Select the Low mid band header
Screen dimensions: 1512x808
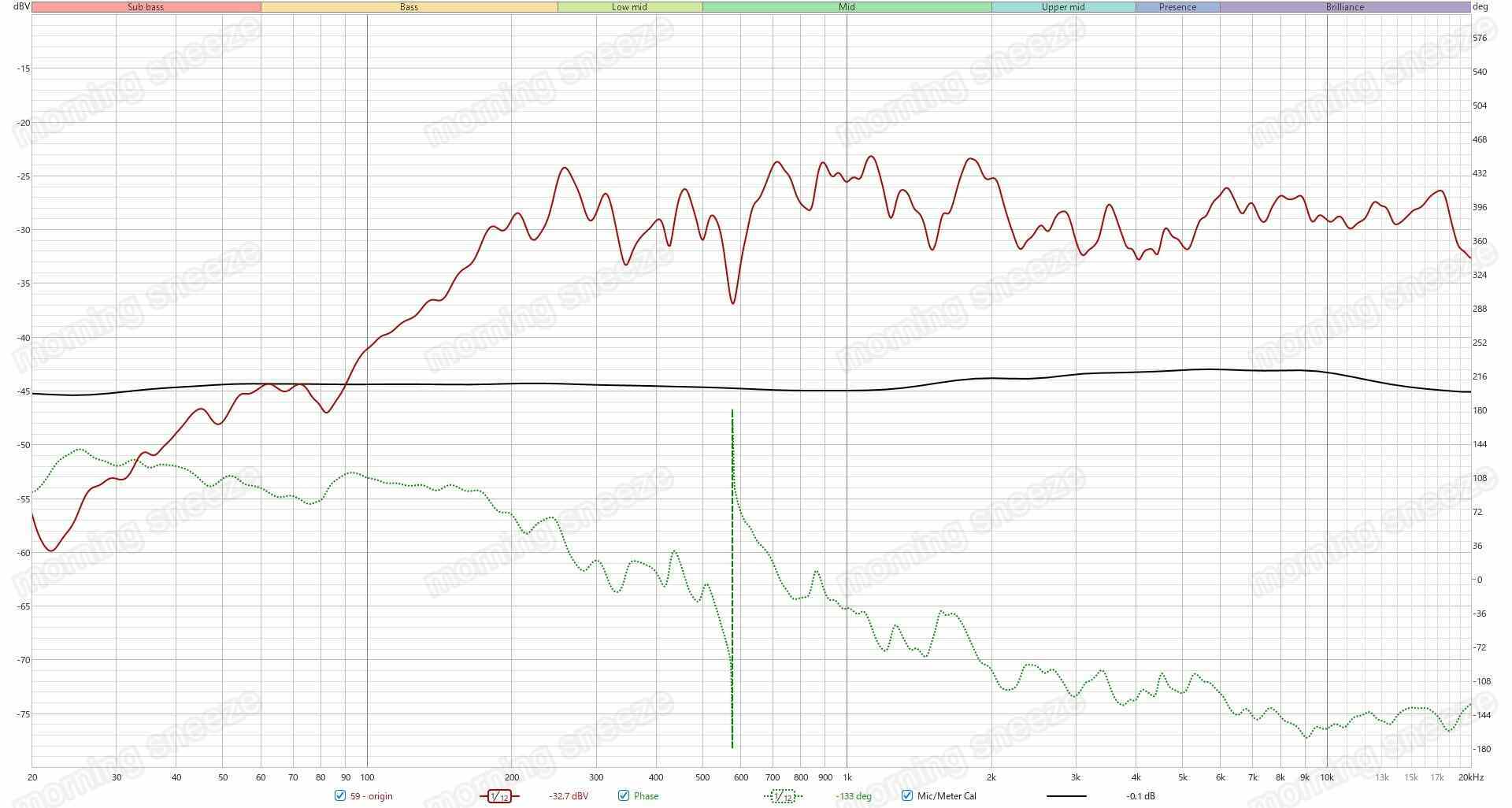630,7
